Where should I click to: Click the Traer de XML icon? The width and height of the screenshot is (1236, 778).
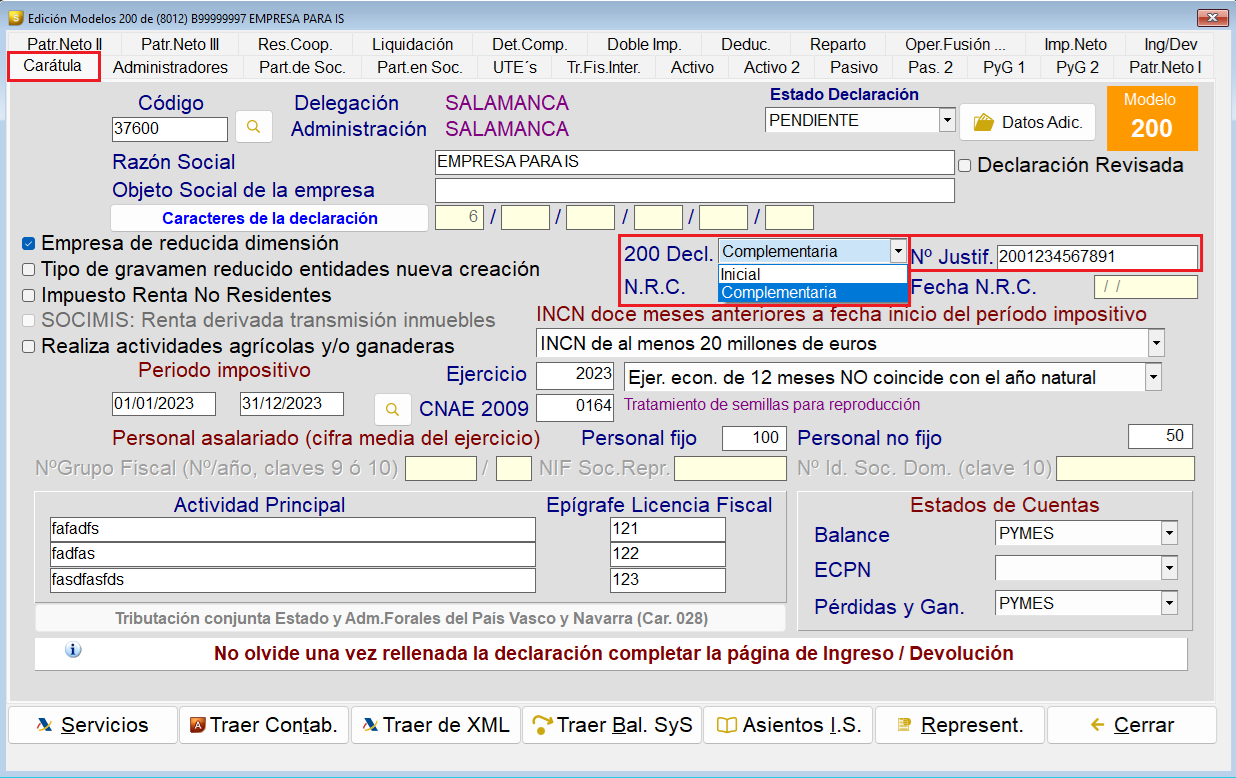pos(368,725)
